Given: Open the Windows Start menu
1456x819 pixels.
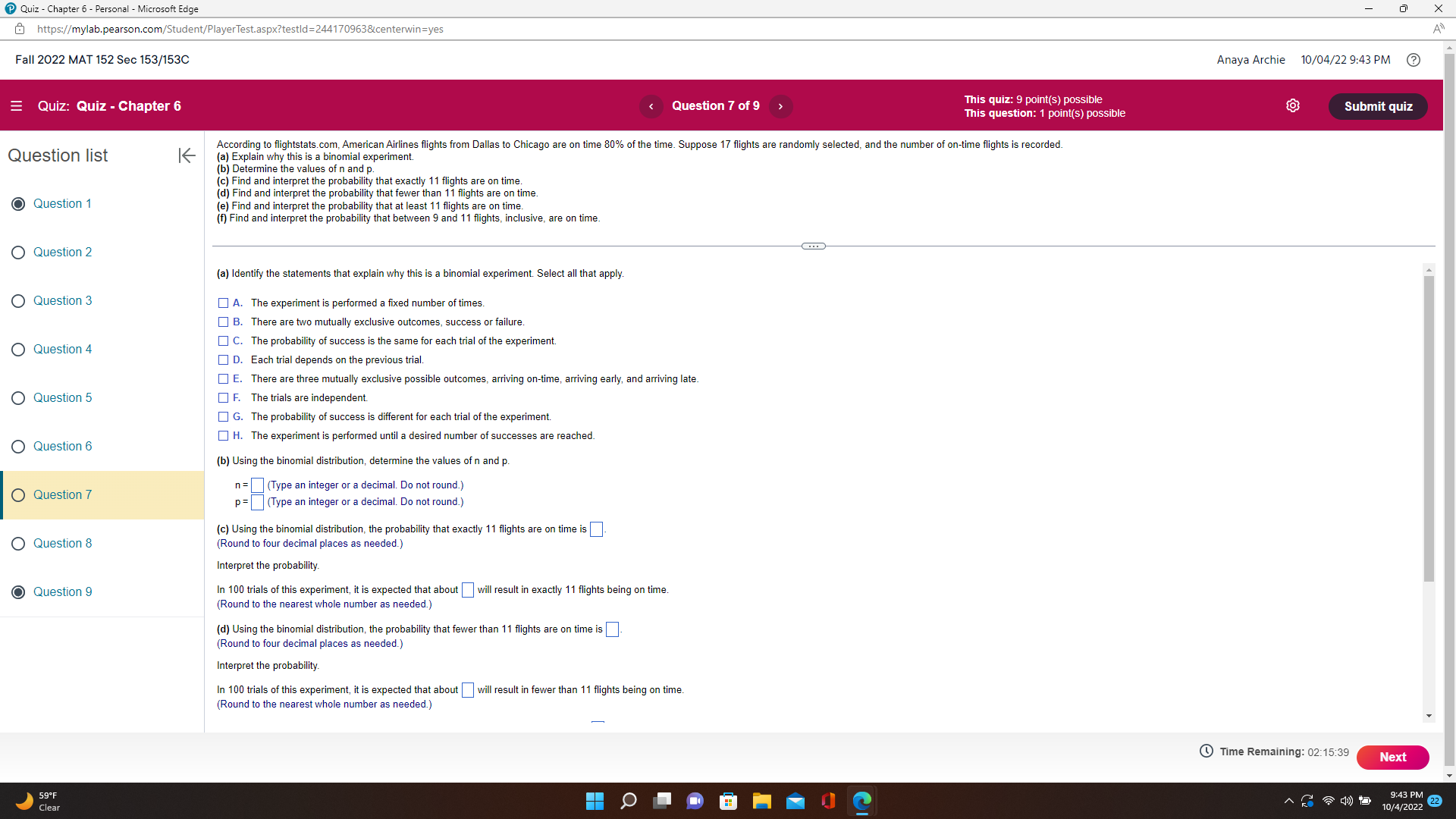Looking at the screenshot, I should (595, 801).
